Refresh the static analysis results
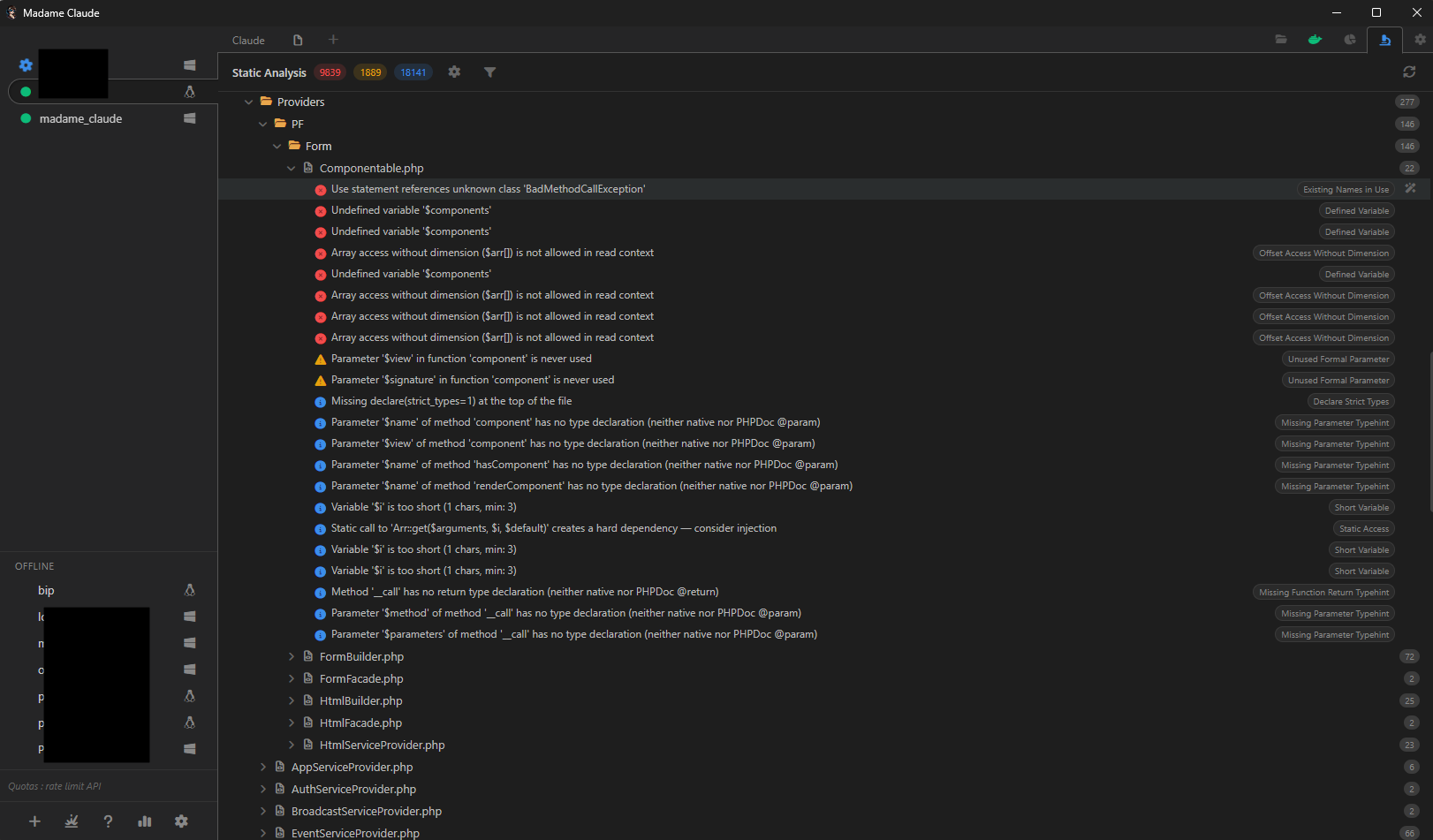Viewport: 1433px width, 840px height. (1409, 72)
